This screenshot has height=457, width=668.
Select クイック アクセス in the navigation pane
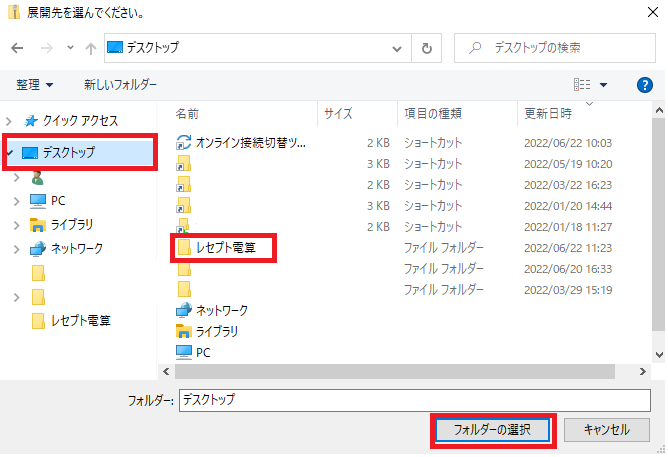(71, 121)
